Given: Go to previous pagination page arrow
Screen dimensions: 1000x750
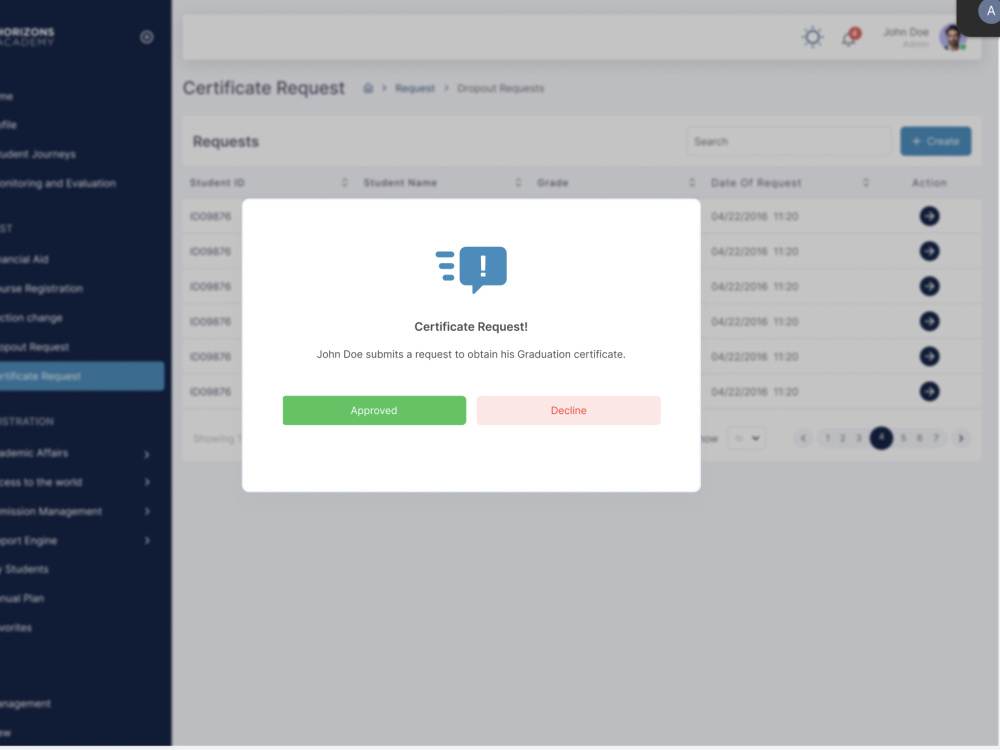Looking at the screenshot, I should pyautogui.click(x=803, y=438).
